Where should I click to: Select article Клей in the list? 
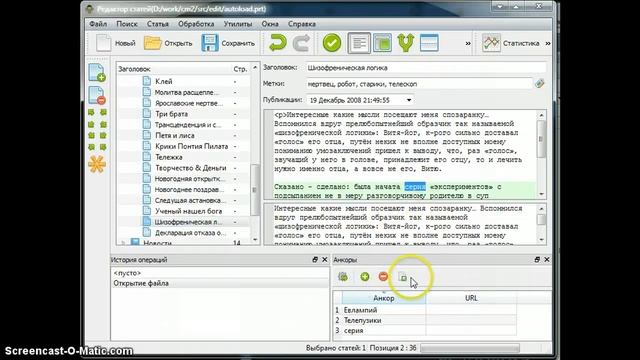point(164,81)
